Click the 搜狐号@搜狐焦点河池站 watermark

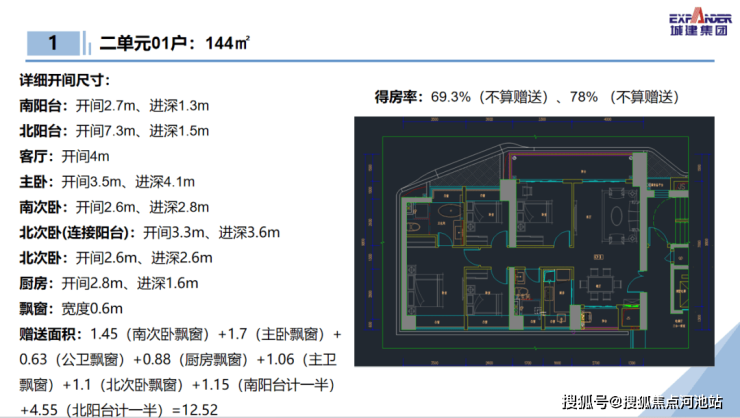pyautogui.click(x=642, y=402)
